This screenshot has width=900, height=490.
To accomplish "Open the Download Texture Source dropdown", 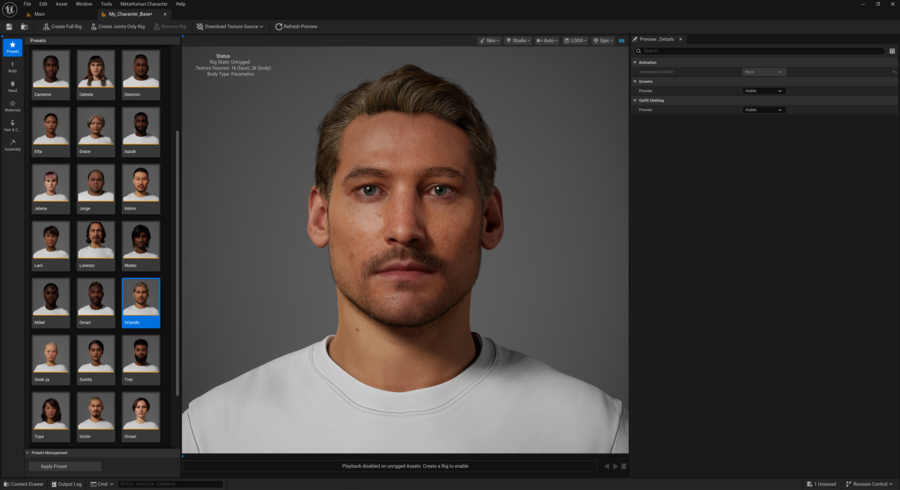I will tap(229, 26).
